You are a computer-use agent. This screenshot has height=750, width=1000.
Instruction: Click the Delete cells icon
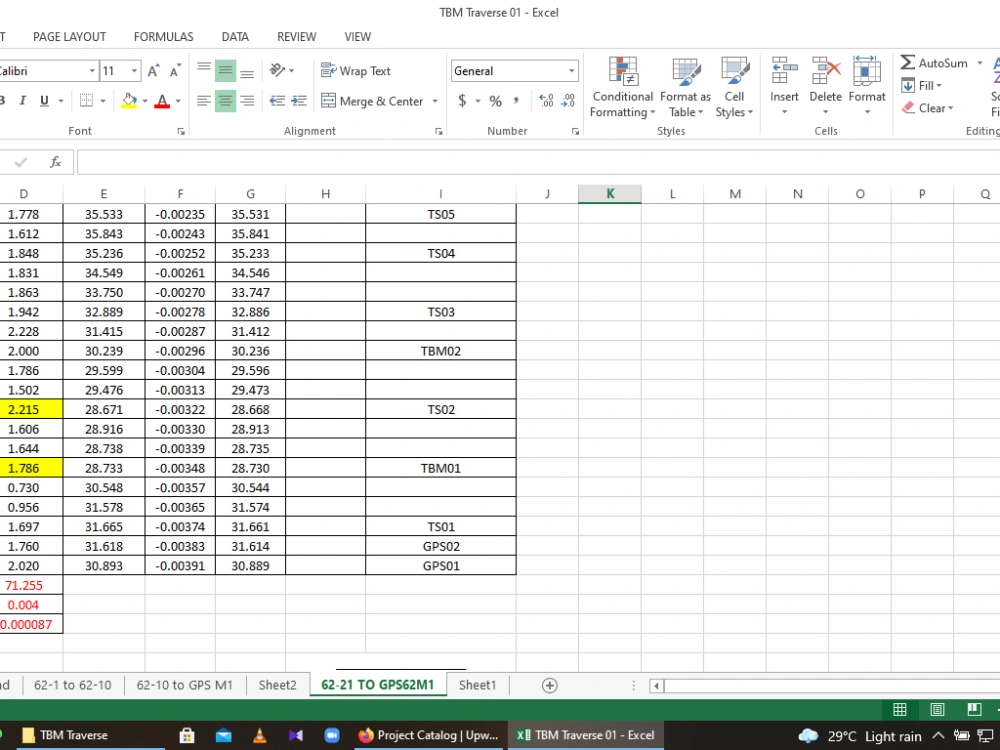pyautogui.click(x=825, y=71)
